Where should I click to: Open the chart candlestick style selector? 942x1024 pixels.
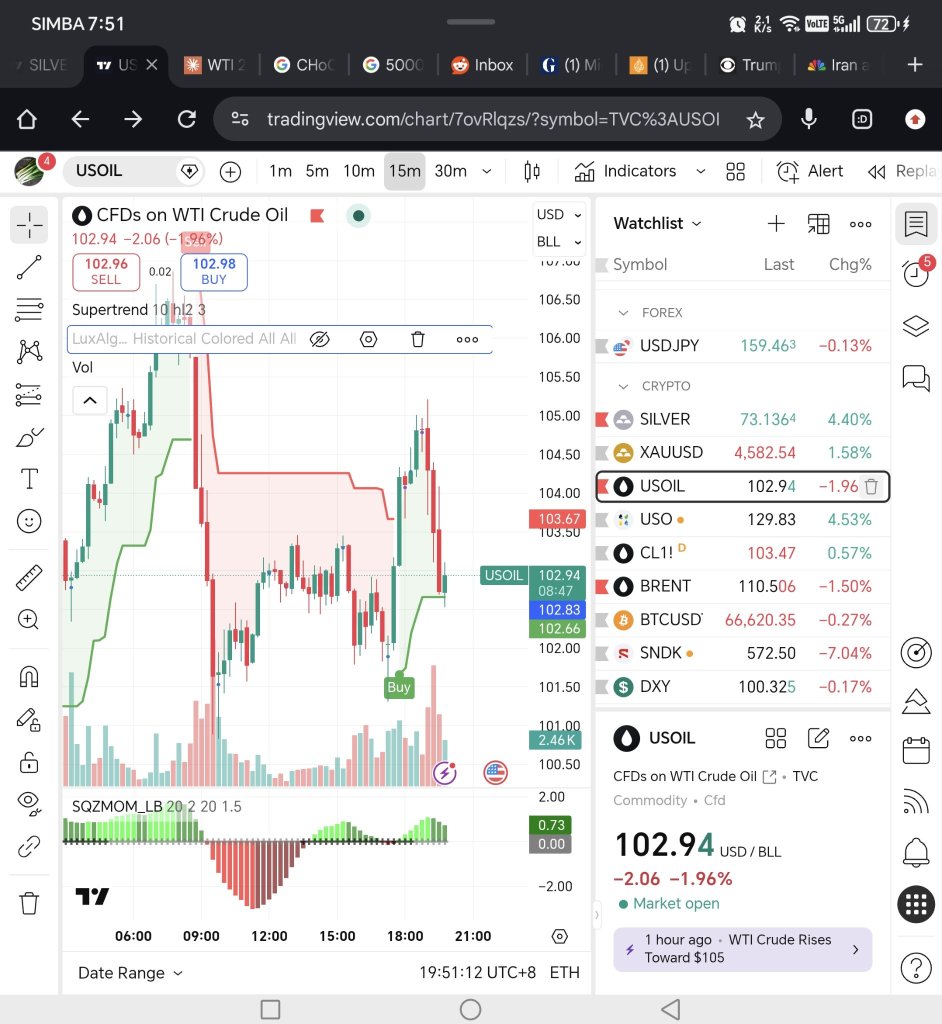pos(532,172)
